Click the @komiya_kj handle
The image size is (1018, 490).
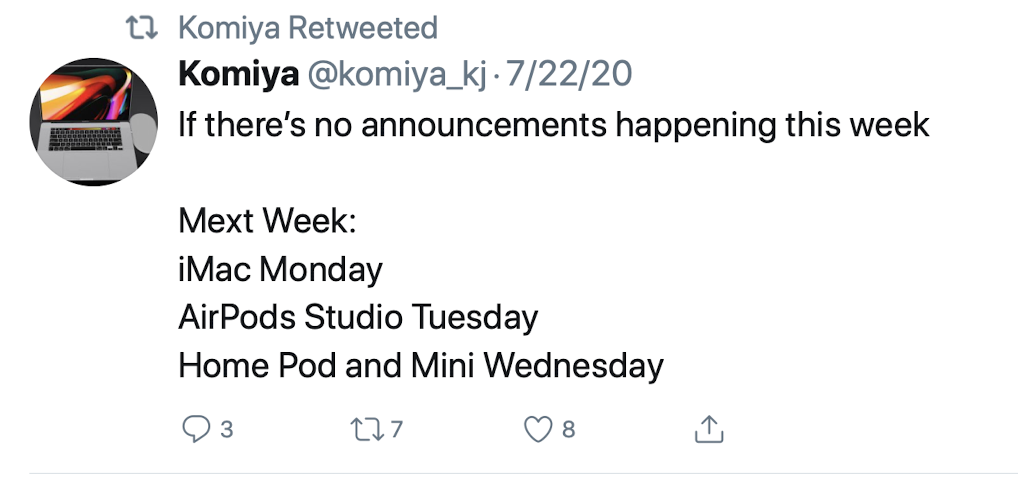point(396,75)
